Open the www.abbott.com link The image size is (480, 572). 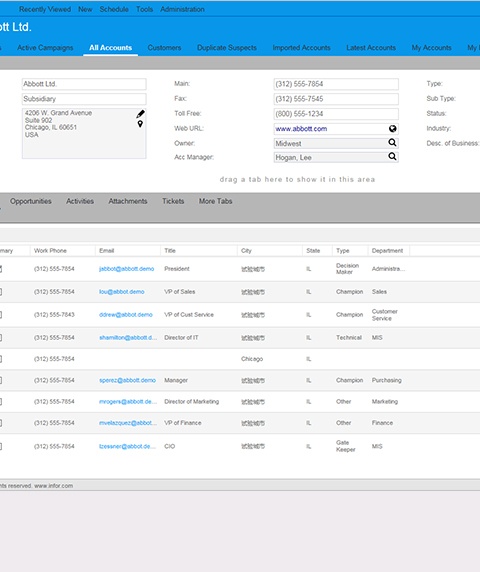(x=301, y=129)
